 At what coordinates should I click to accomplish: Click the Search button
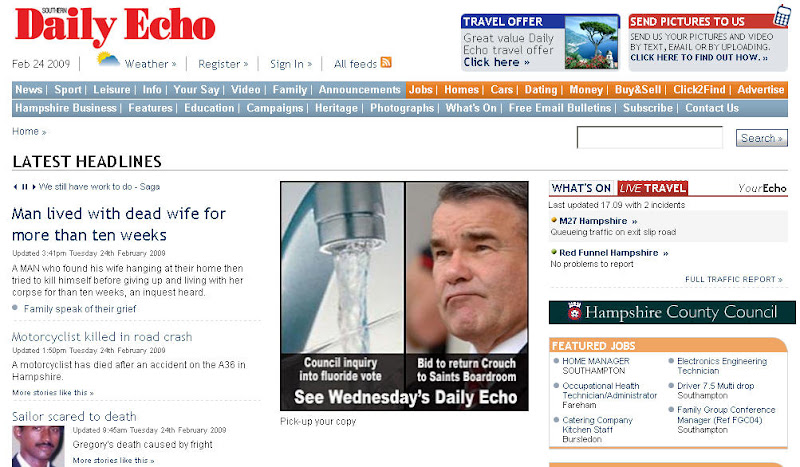click(761, 138)
